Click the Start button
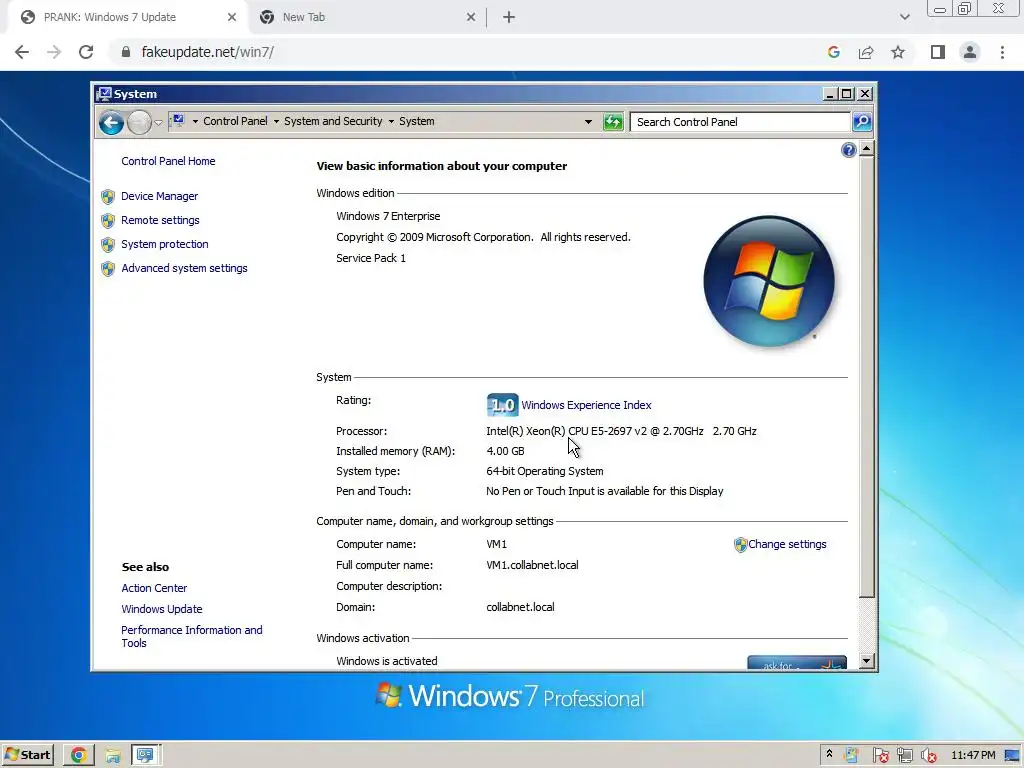 point(27,755)
